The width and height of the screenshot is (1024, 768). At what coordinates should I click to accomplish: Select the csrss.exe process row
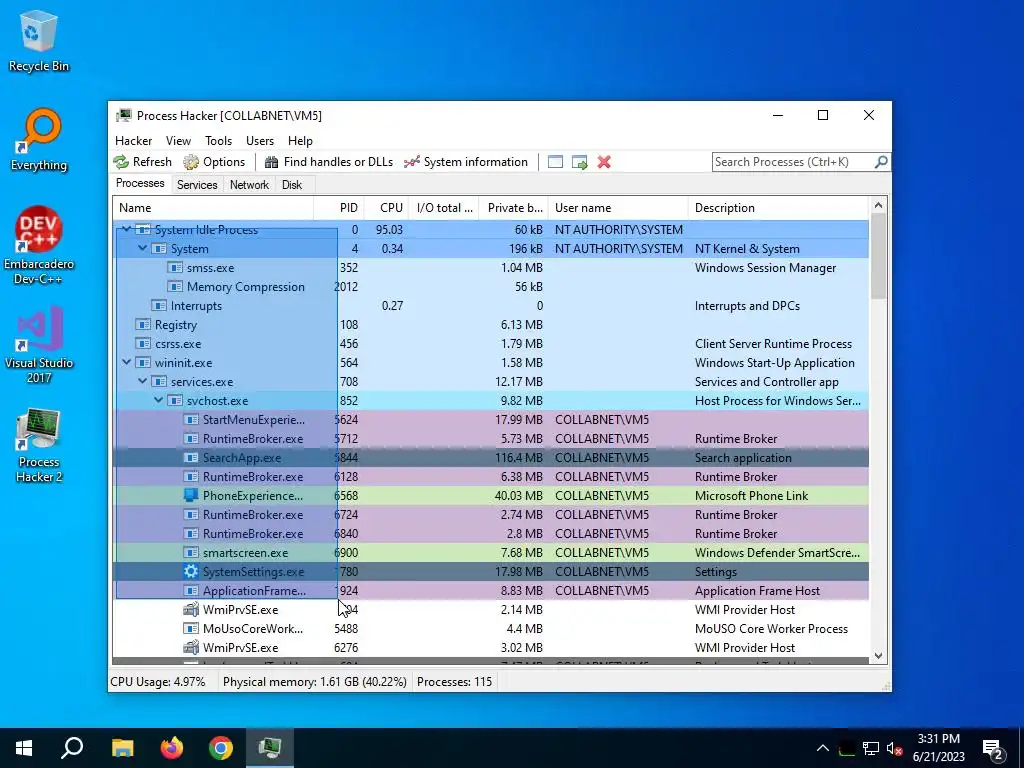click(x=491, y=344)
